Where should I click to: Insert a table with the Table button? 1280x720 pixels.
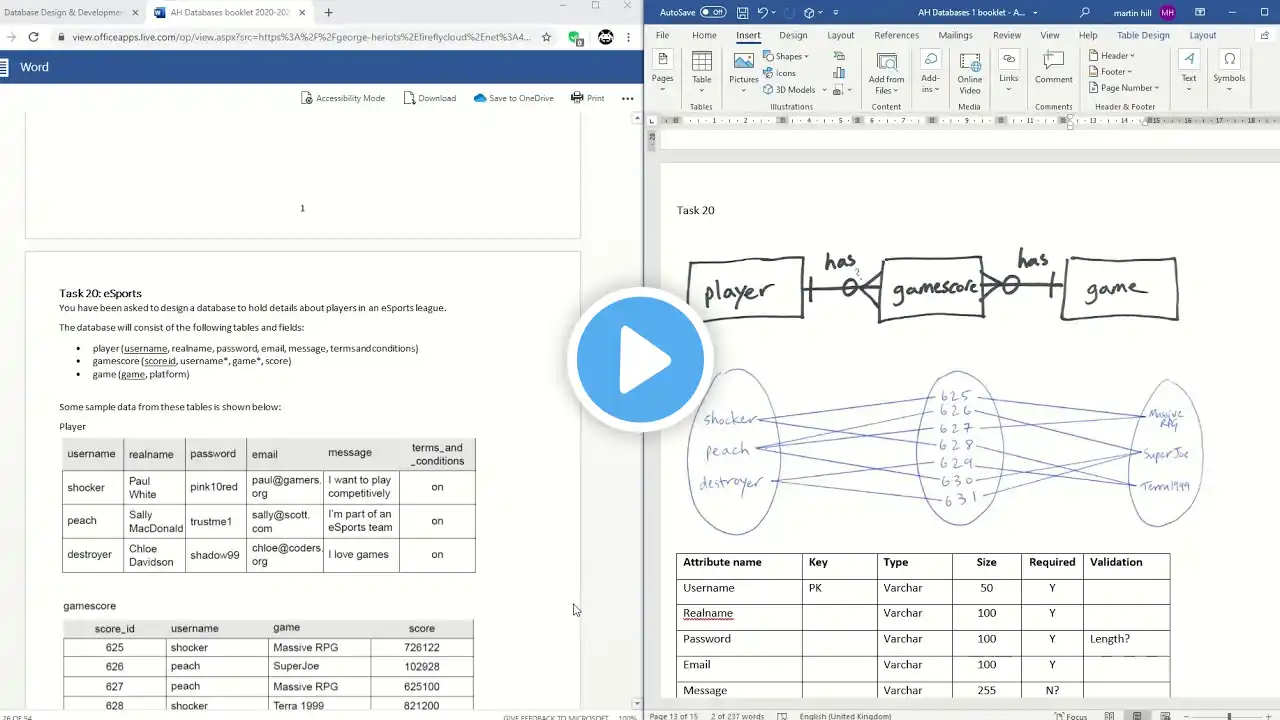coord(702,70)
